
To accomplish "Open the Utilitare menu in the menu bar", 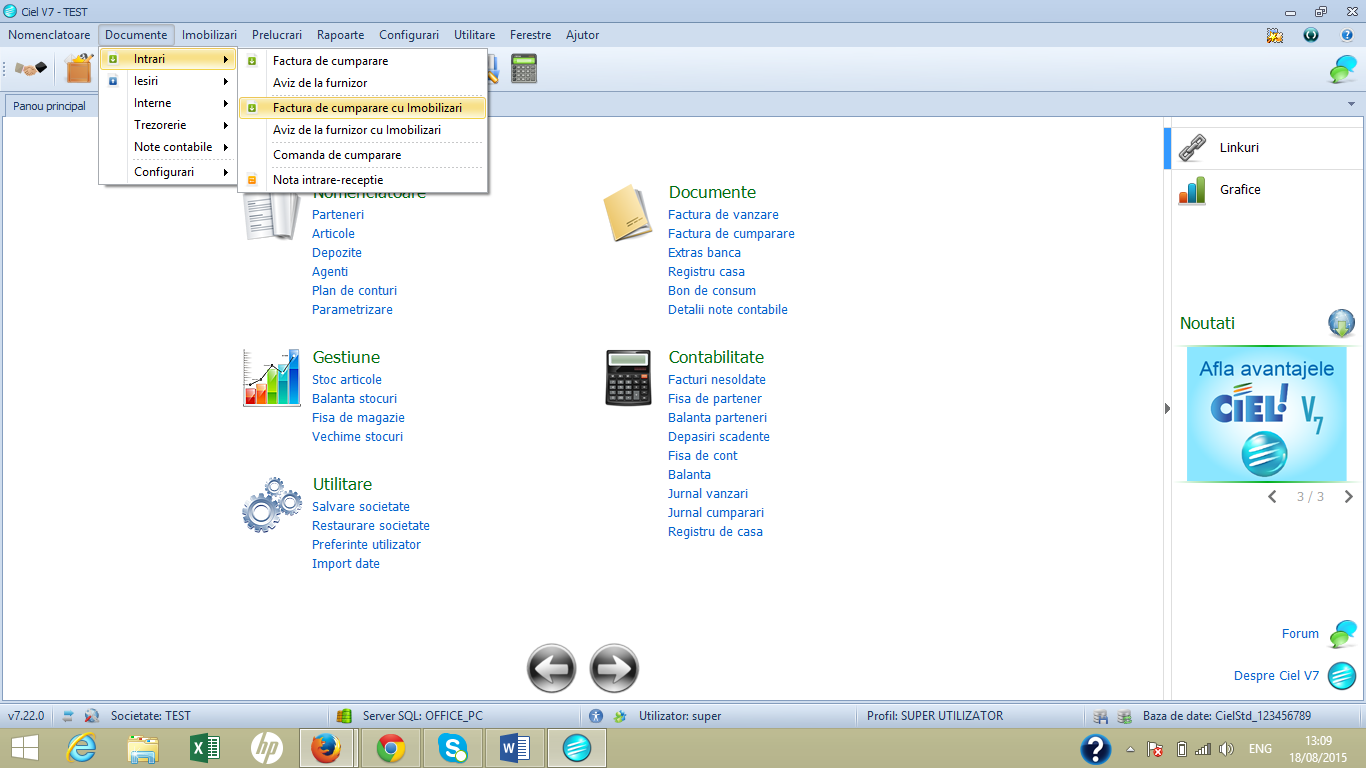I will [474, 35].
